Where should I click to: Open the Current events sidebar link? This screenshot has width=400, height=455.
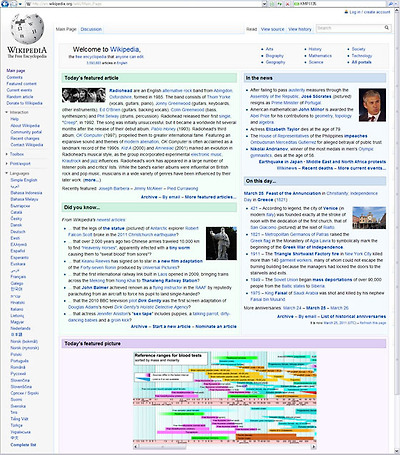point(19,90)
